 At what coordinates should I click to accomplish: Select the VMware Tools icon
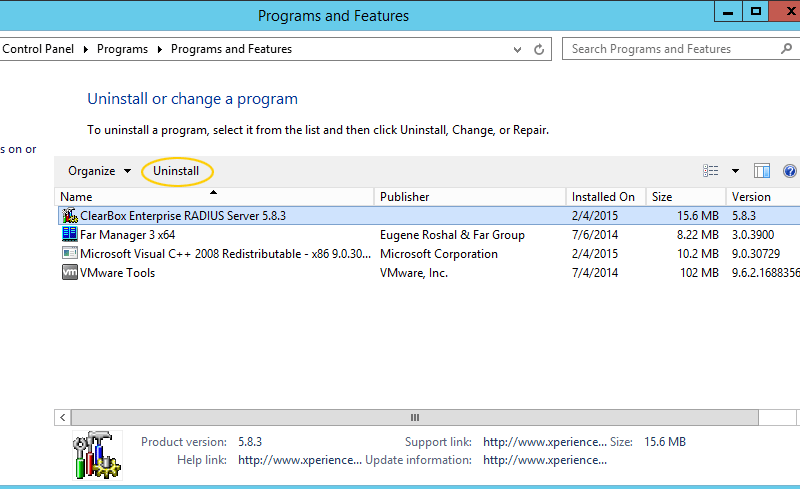70,272
